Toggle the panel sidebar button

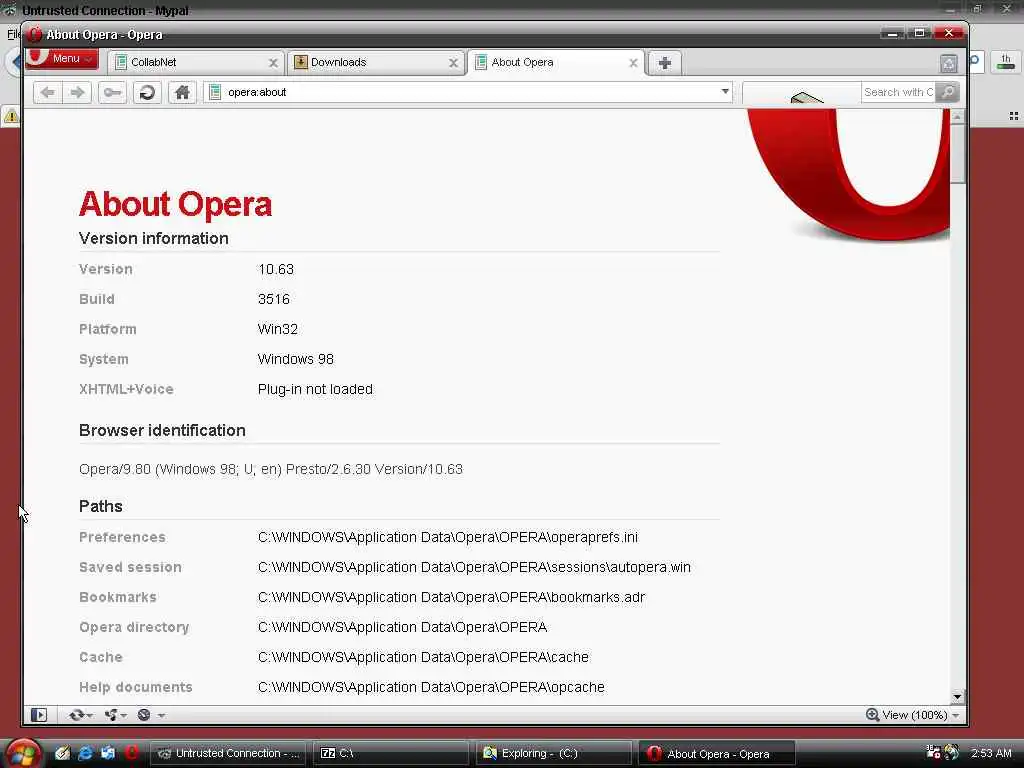39,715
